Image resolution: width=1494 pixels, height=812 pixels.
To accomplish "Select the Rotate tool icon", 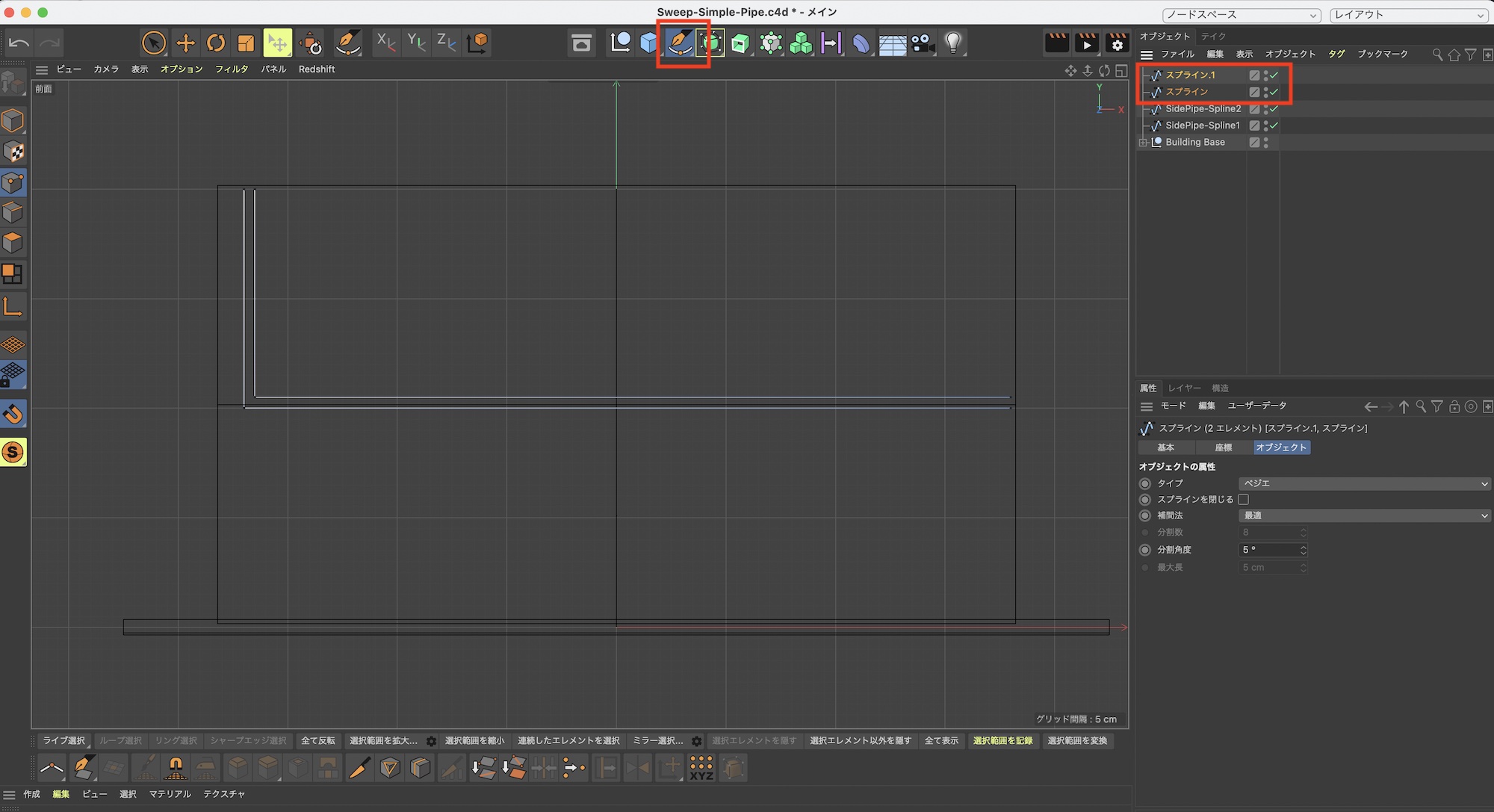I will (x=216, y=43).
